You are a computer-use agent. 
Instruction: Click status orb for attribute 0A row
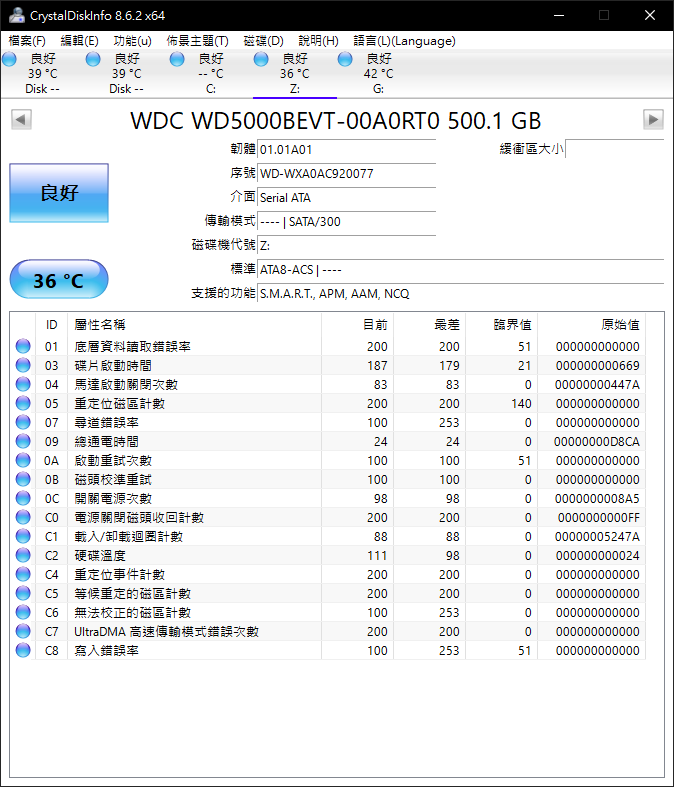tap(23, 460)
